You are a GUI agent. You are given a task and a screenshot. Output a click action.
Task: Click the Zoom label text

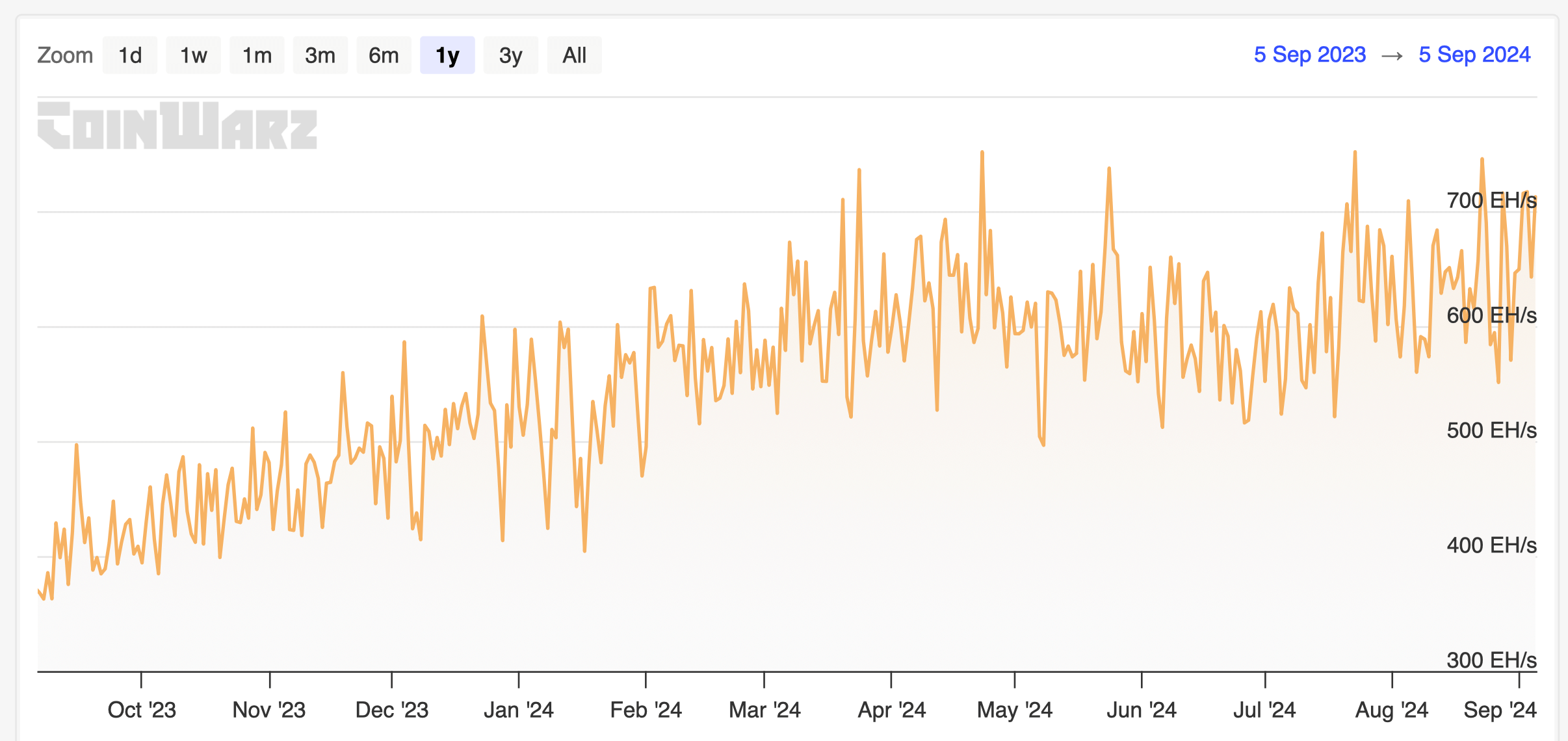[x=65, y=55]
